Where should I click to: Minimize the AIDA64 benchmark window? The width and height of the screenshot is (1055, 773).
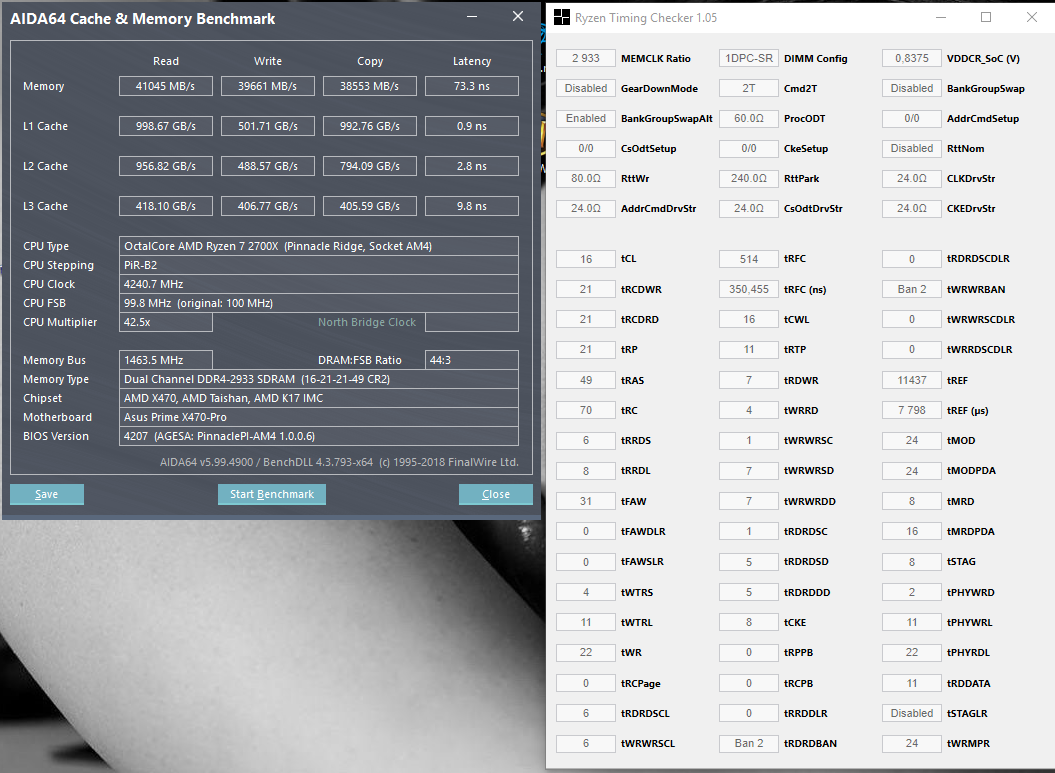[472, 16]
